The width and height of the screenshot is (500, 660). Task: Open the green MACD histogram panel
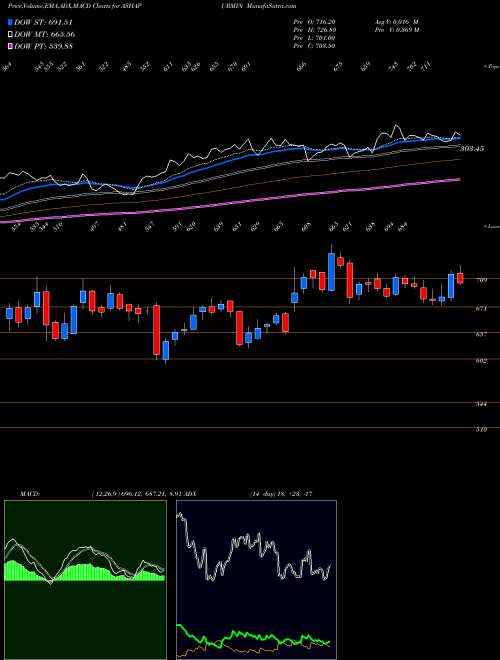pyautogui.click(x=85, y=580)
